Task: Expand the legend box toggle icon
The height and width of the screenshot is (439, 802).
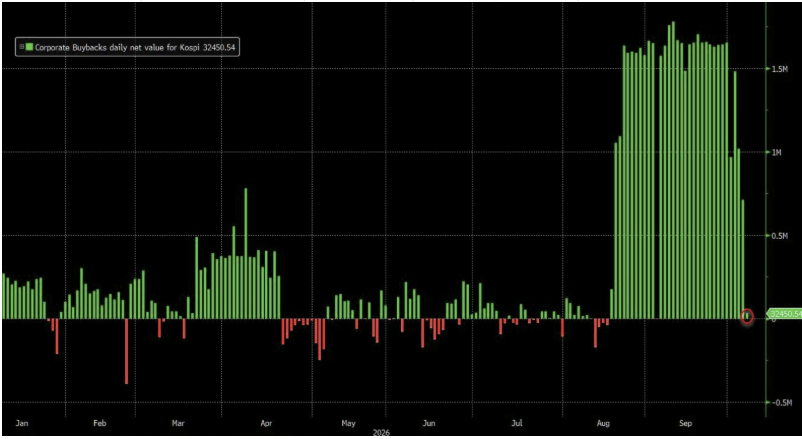Action: pyautogui.click(x=21, y=47)
